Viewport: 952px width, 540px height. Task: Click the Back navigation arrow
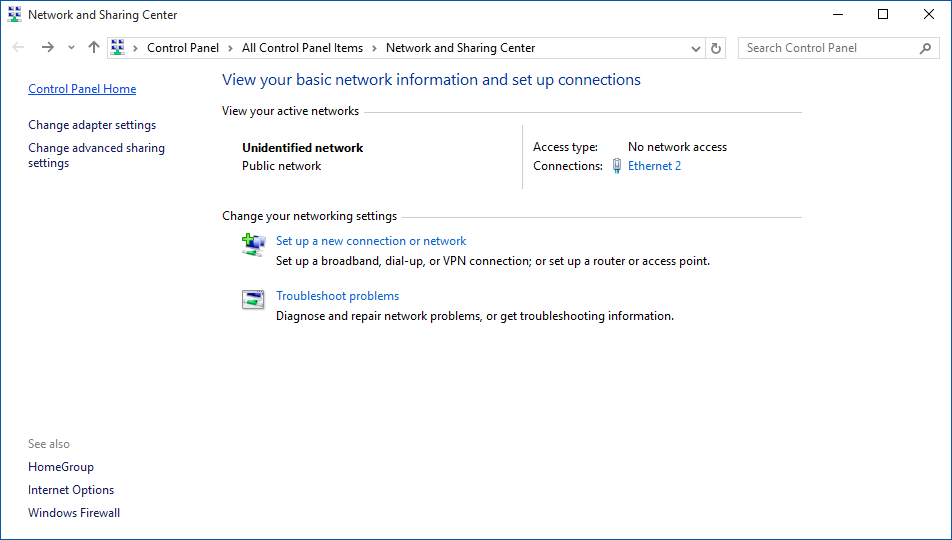tap(19, 48)
